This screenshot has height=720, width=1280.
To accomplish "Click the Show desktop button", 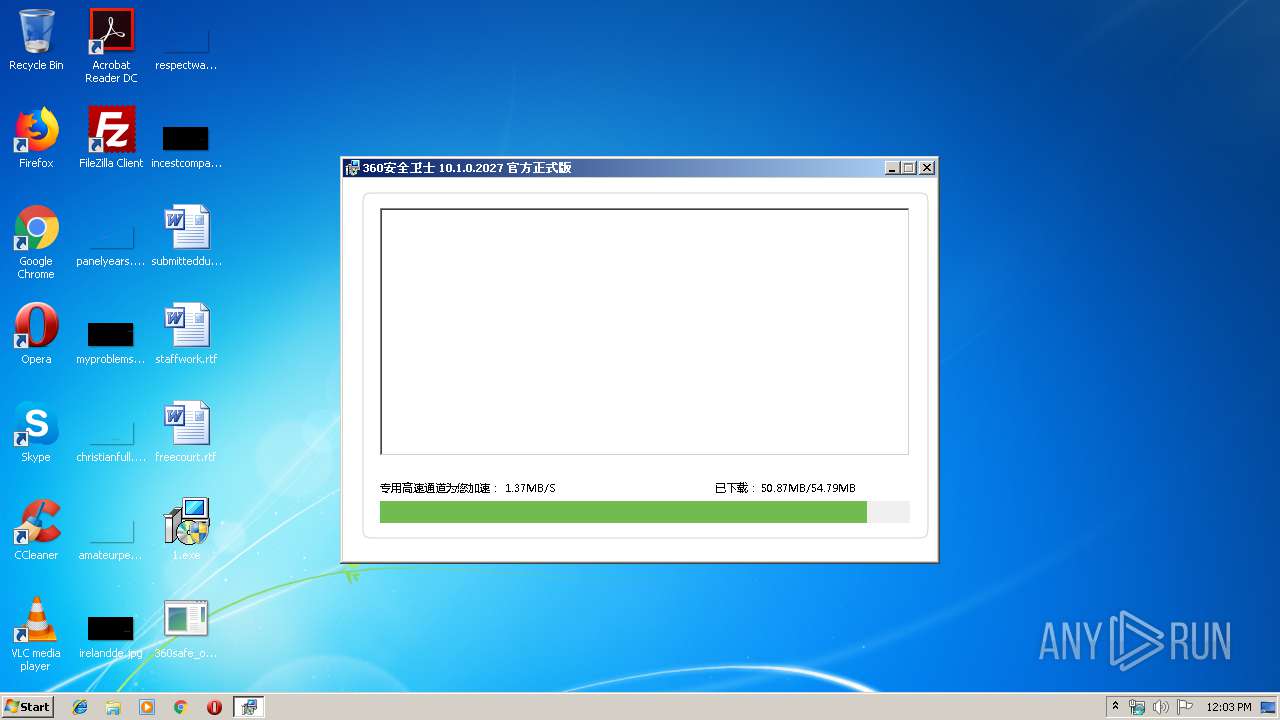I will [1270, 707].
